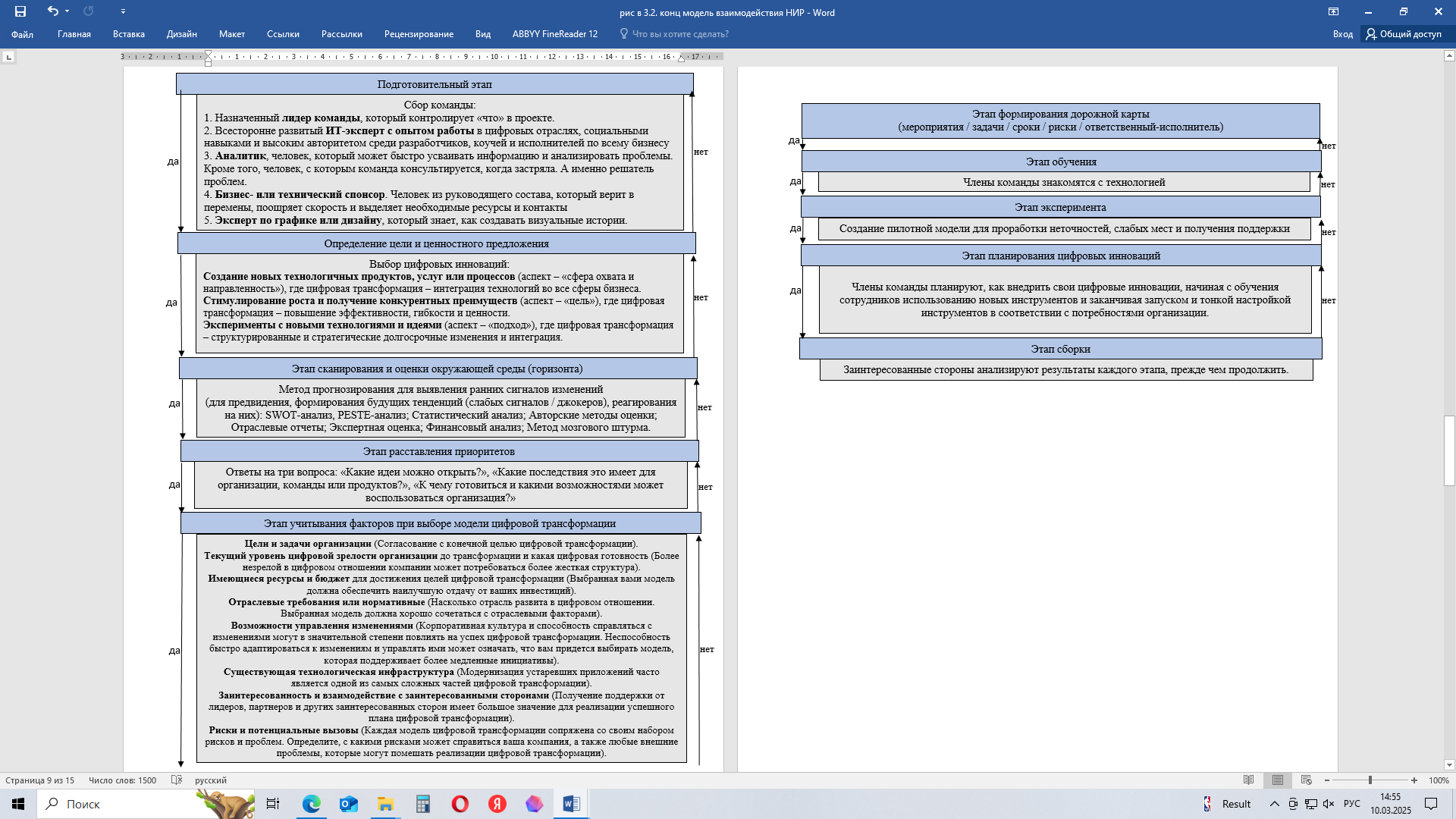Click the Result item in taskbar
The height and width of the screenshot is (819, 1456).
pos(1227,804)
